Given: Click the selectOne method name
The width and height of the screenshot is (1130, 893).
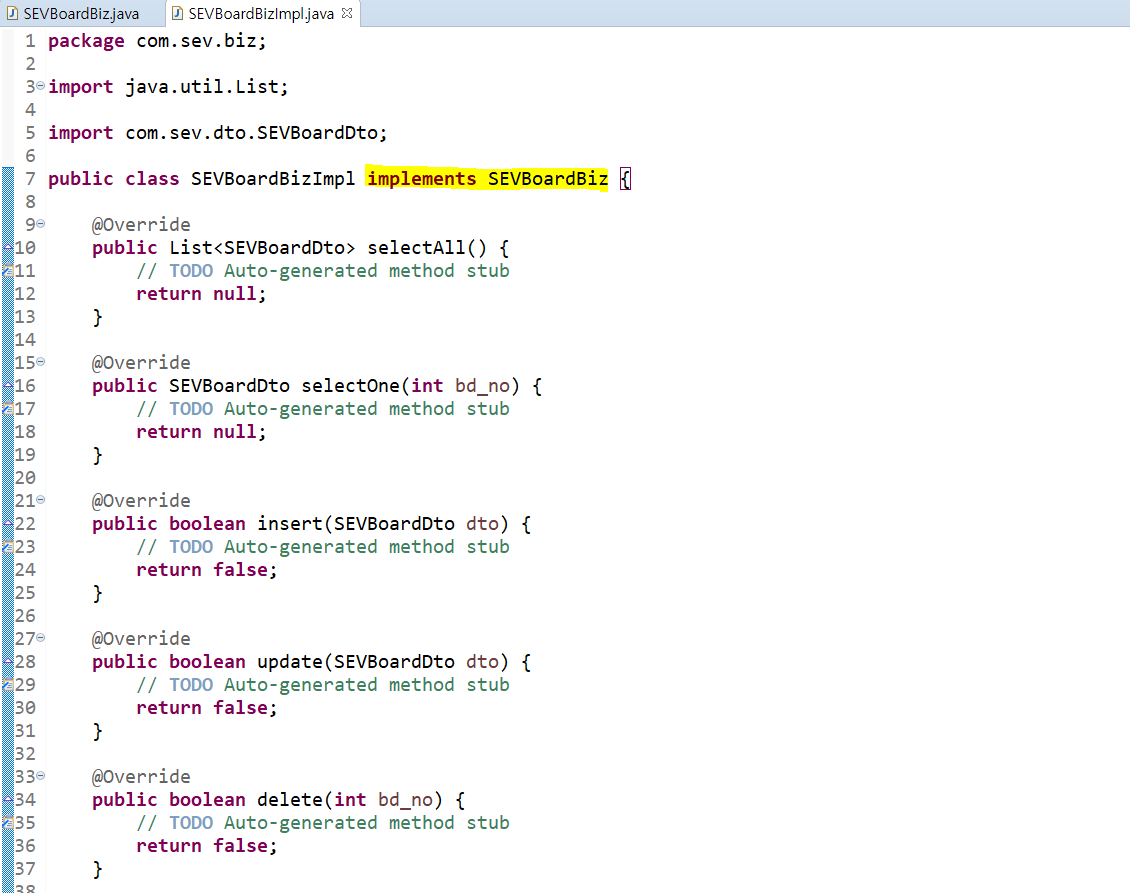Looking at the screenshot, I should point(350,386).
